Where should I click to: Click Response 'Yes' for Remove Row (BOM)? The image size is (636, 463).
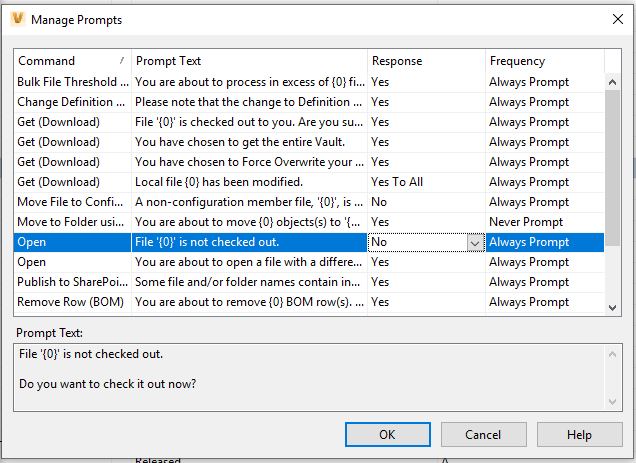coord(426,302)
